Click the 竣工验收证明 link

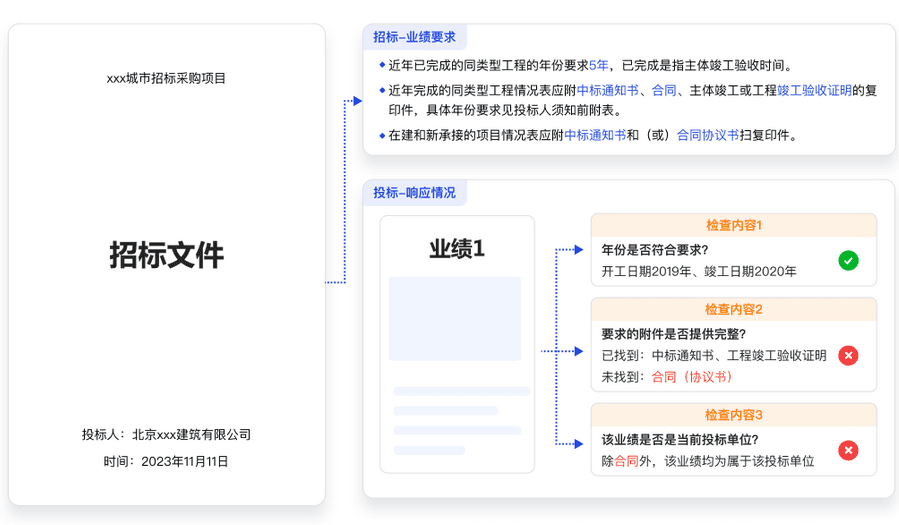point(815,91)
